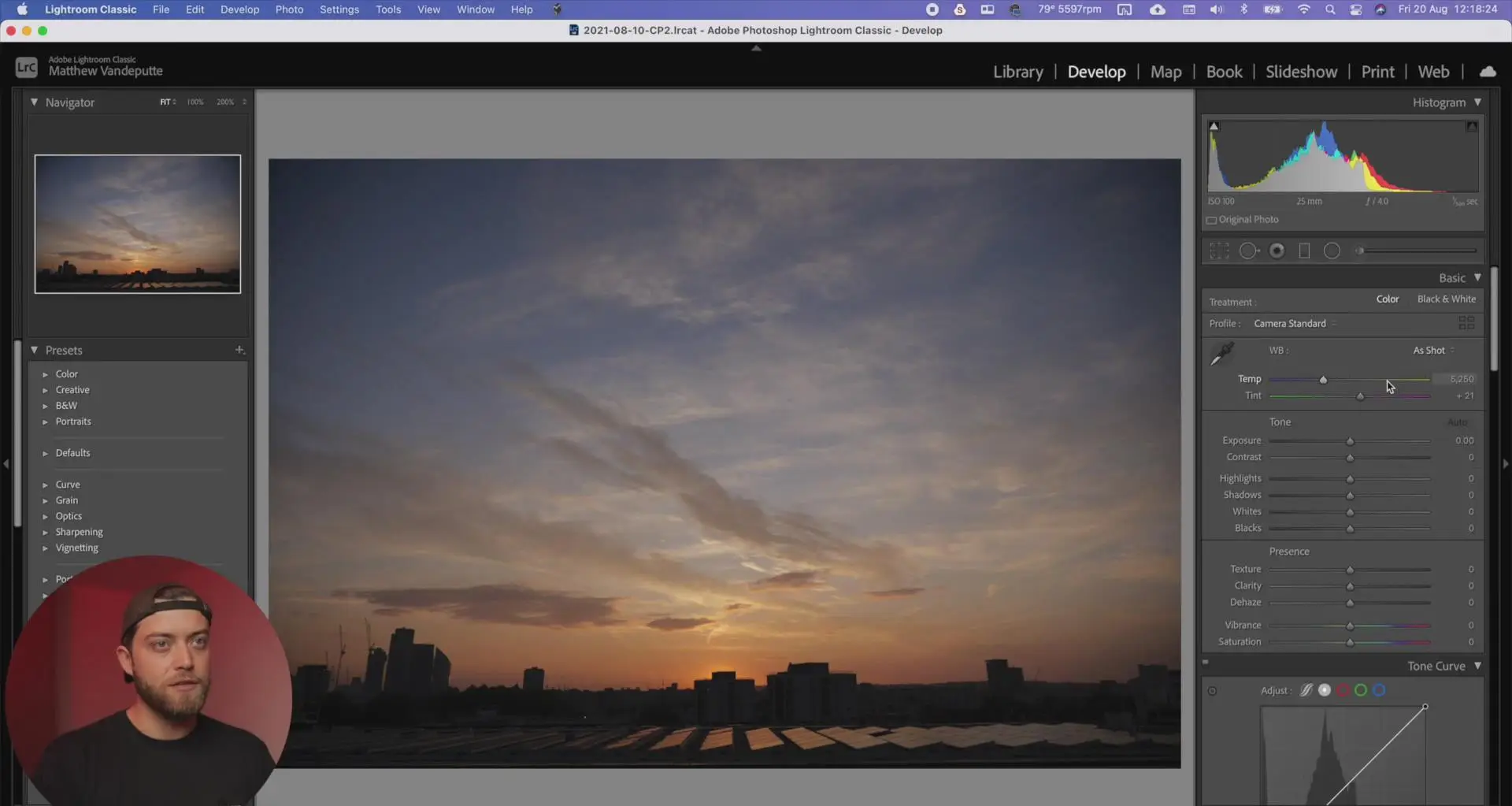This screenshot has height=806, width=1512.
Task: Collapse the Basic panel
Action: (x=1477, y=278)
